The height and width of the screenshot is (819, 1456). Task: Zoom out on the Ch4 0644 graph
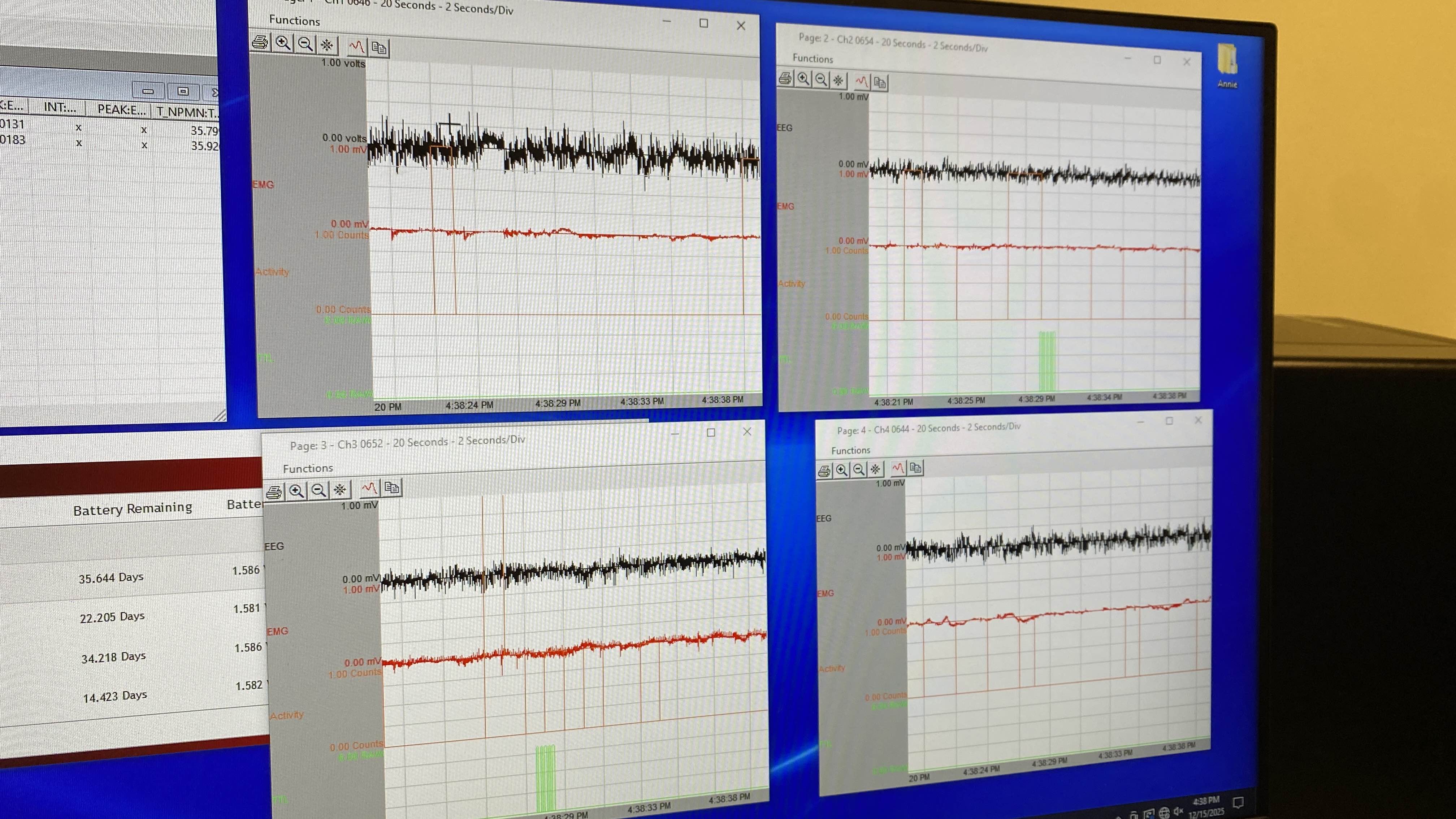(859, 470)
